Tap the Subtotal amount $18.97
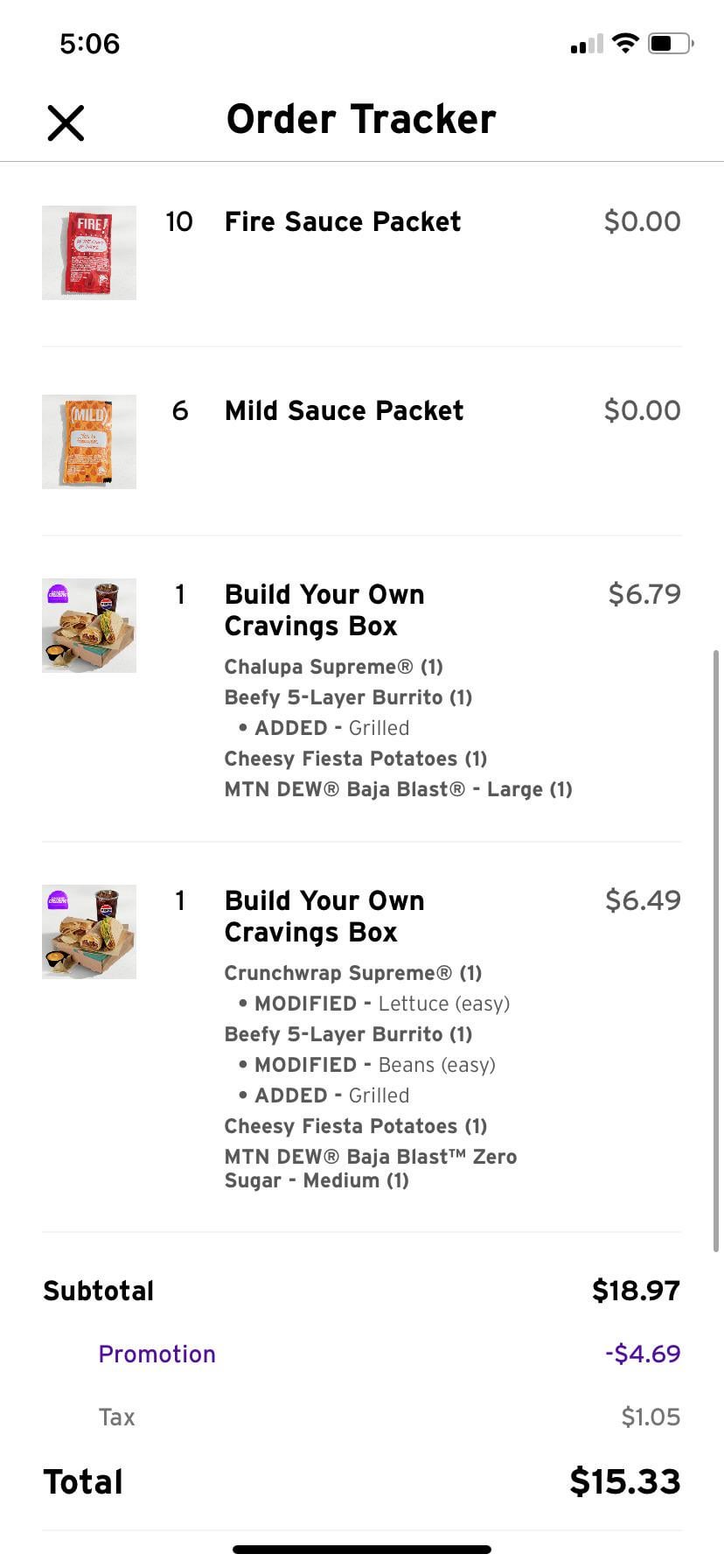Screen dimensions: 724x1568 click(636, 1291)
